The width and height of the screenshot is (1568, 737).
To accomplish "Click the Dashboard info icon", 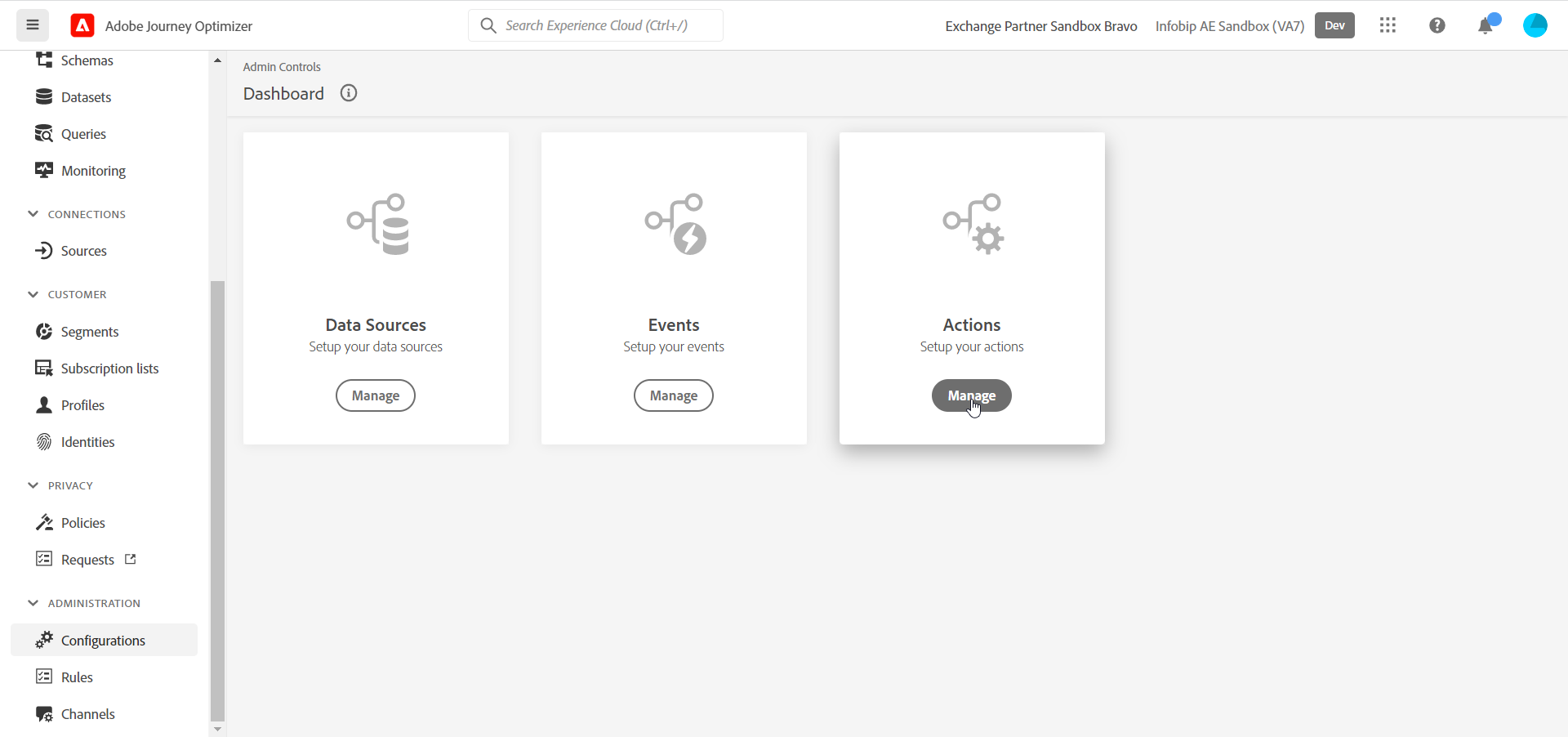I will pyautogui.click(x=349, y=93).
